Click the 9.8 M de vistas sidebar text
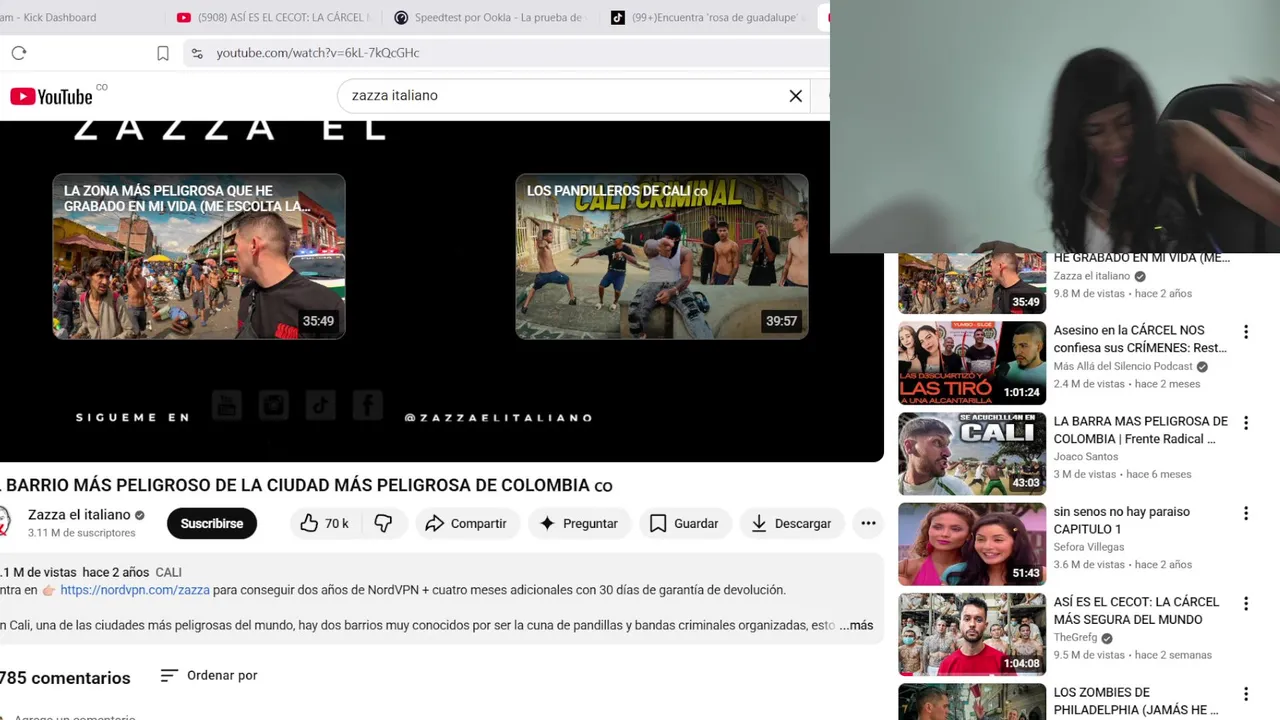This screenshot has height=720, width=1280. [1088, 294]
